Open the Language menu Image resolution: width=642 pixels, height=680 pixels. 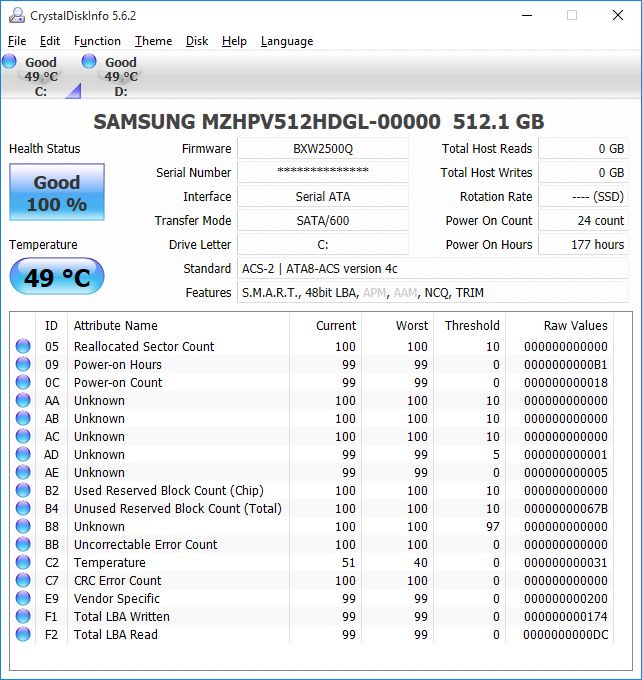pyautogui.click(x=287, y=41)
